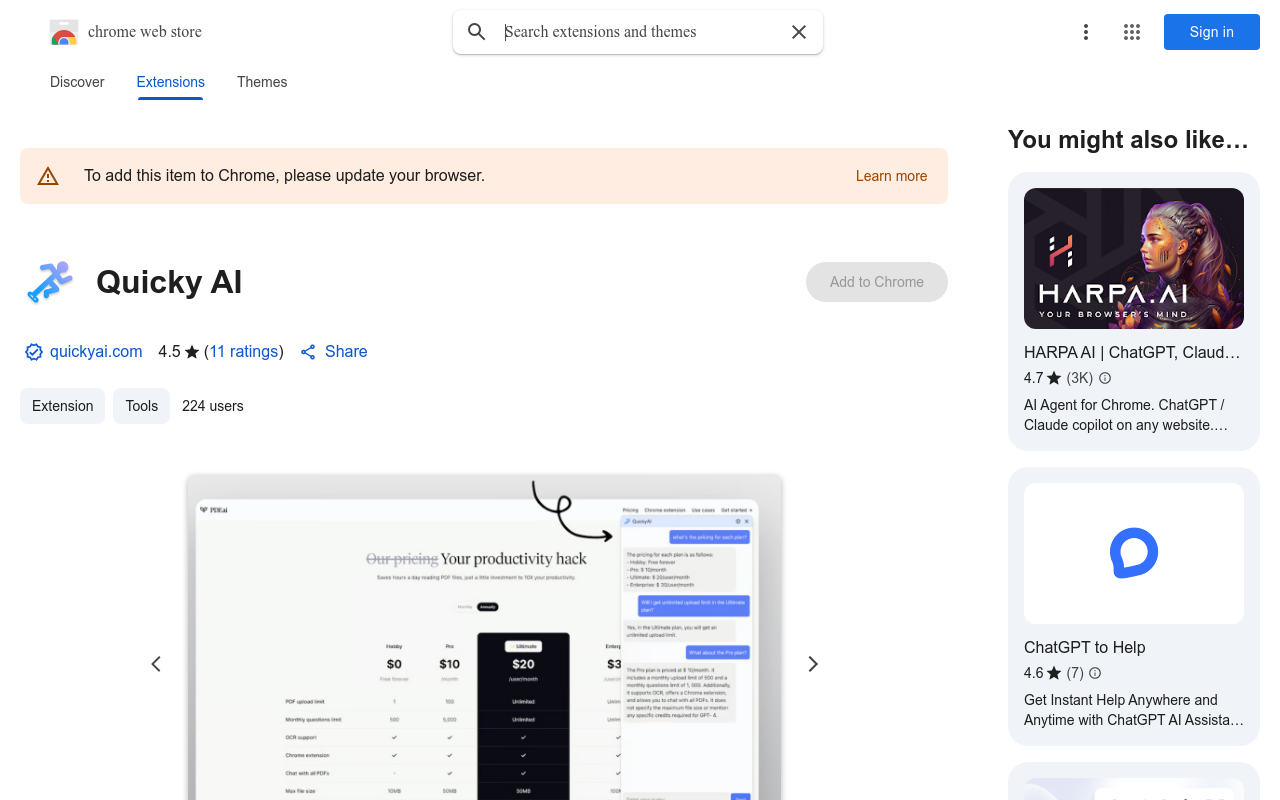Click the update your browser warning message
Screen dimensions: 1280x800
point(284,176)
